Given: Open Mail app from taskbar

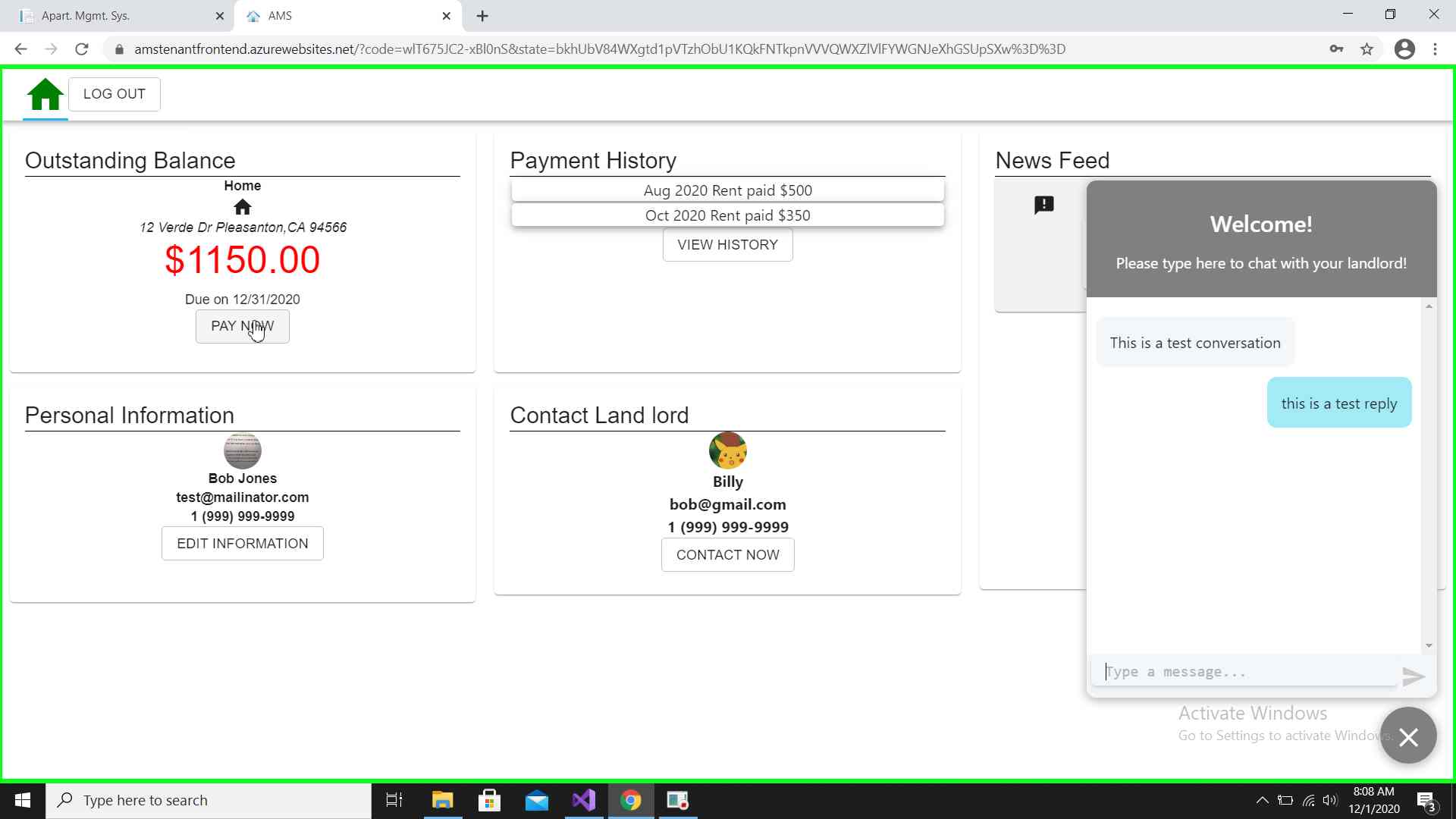Looking at the screenshot, I should pyautogui.click(x=536, y=800).
